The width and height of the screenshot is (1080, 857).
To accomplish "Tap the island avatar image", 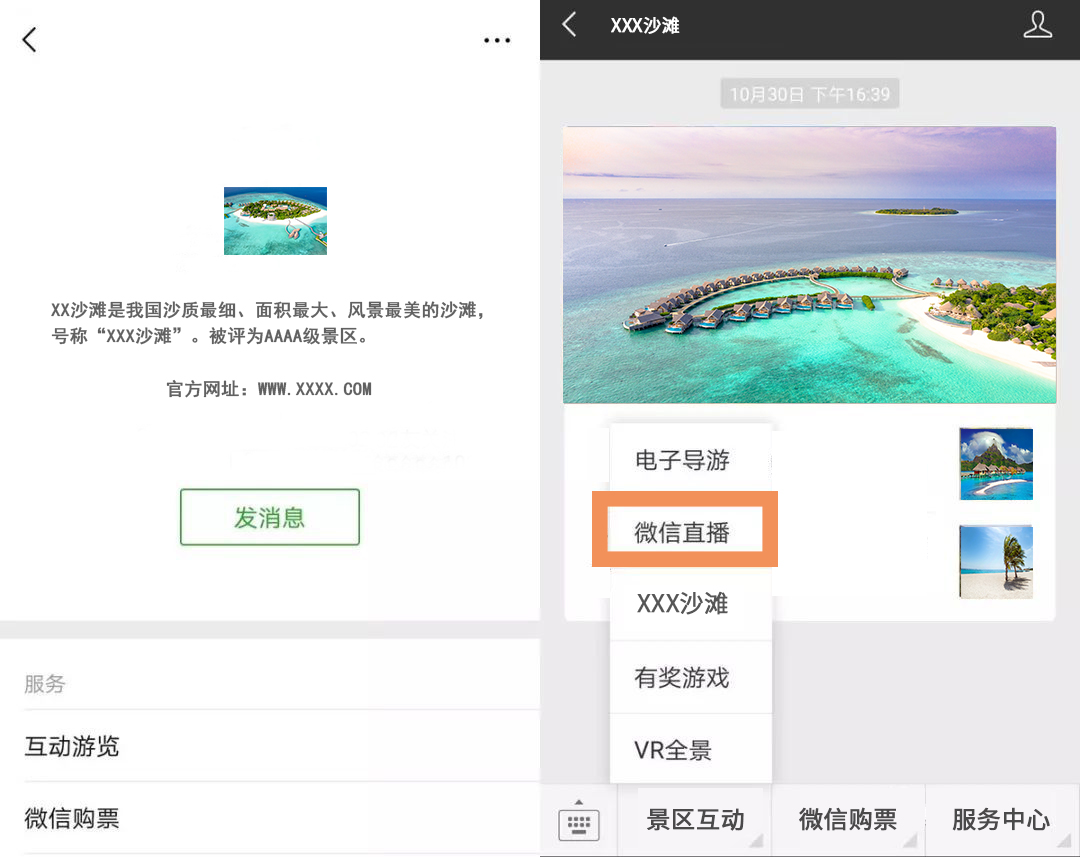I will (x=275, y=221).
